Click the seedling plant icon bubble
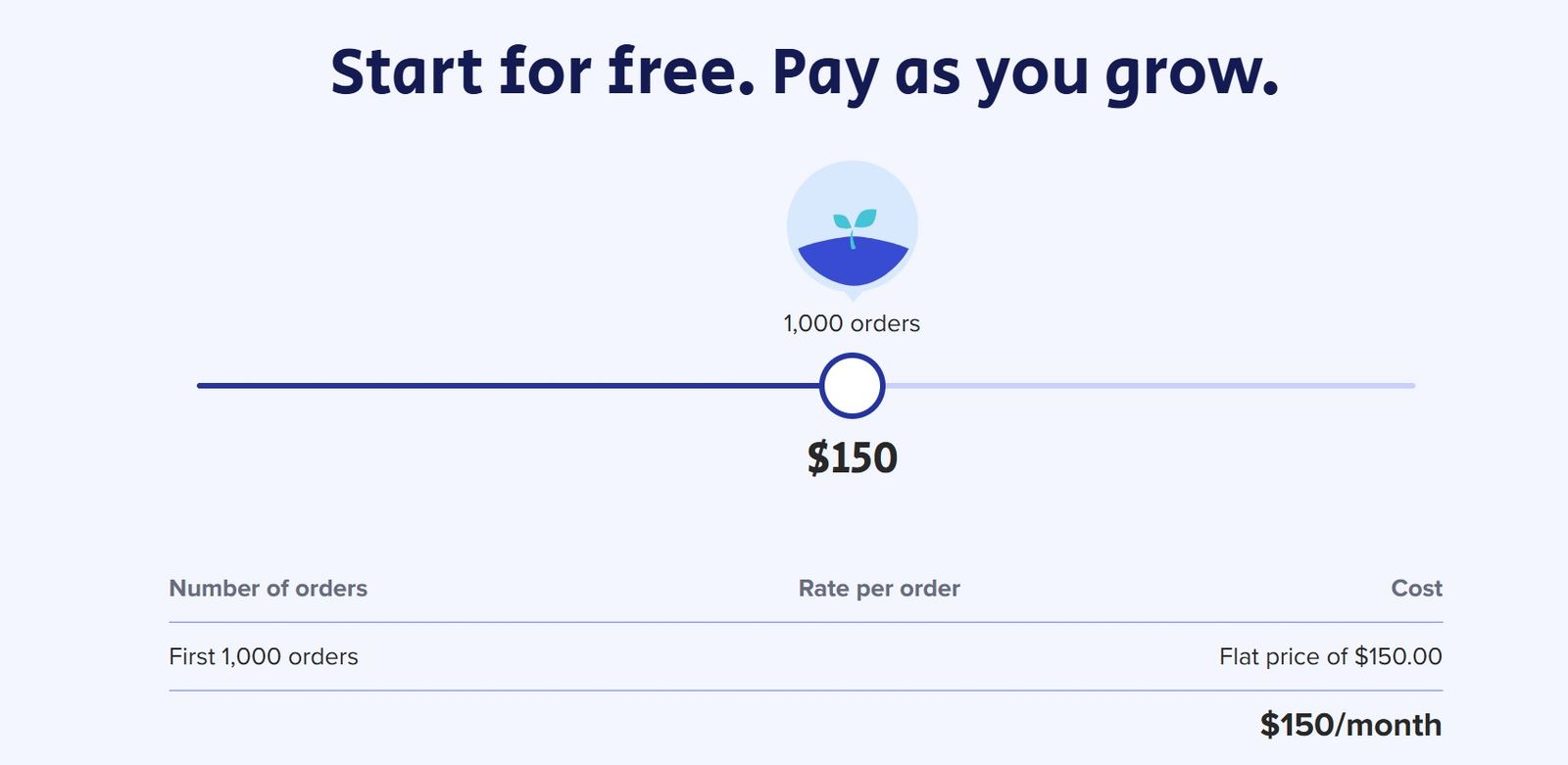 point(852,227)
